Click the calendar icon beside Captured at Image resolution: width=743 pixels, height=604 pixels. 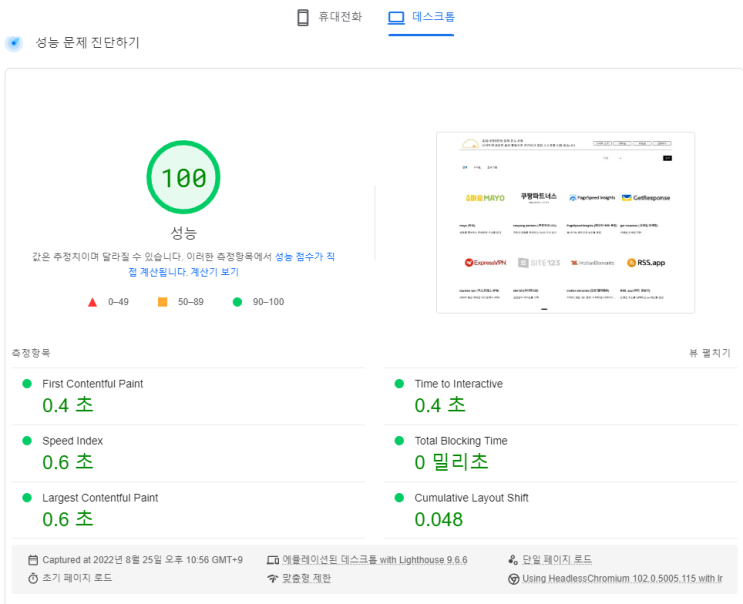(x=33, y=560)
